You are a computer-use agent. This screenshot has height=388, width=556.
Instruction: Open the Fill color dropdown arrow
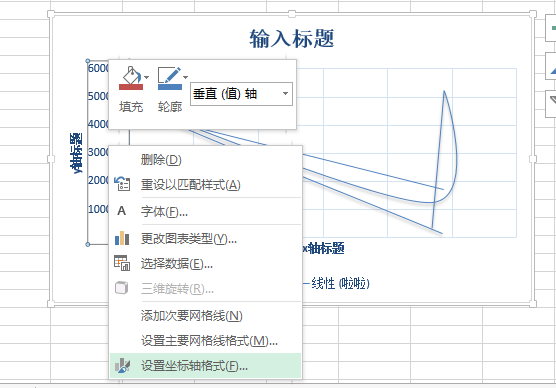(146, 77)
